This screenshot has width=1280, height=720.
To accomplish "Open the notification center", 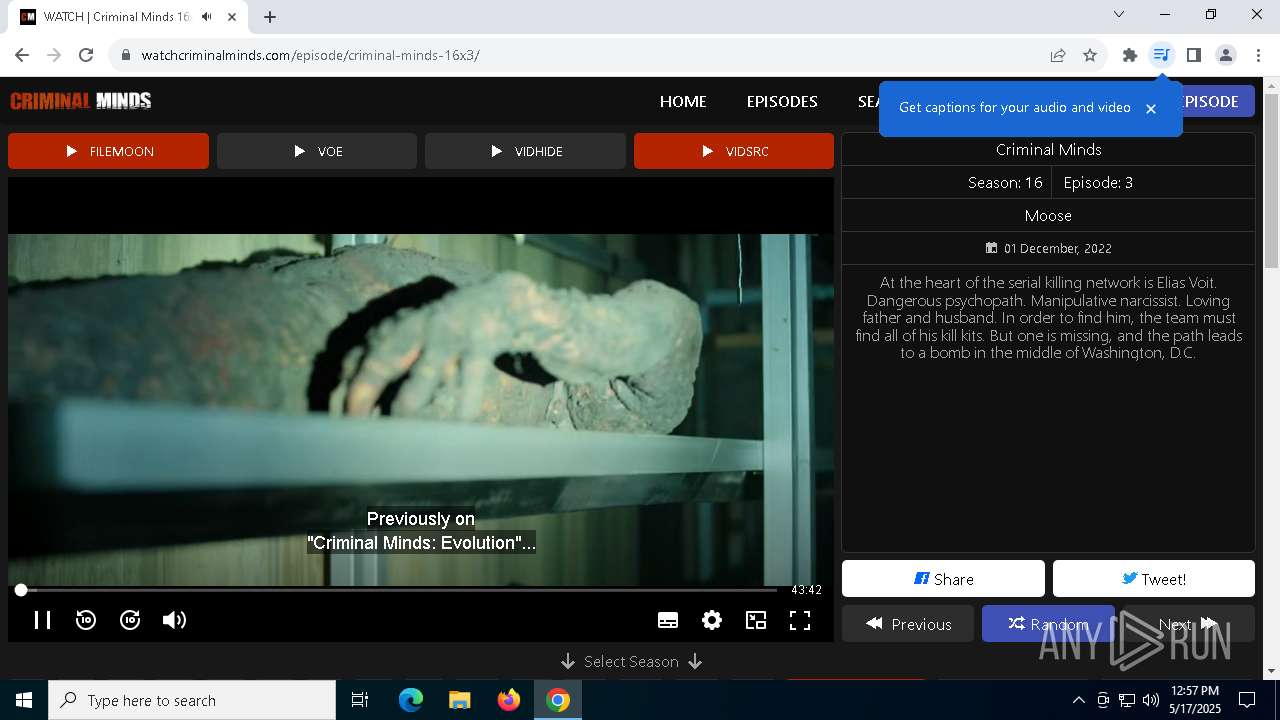I will pyautogui.click(x=1247, y=700).
